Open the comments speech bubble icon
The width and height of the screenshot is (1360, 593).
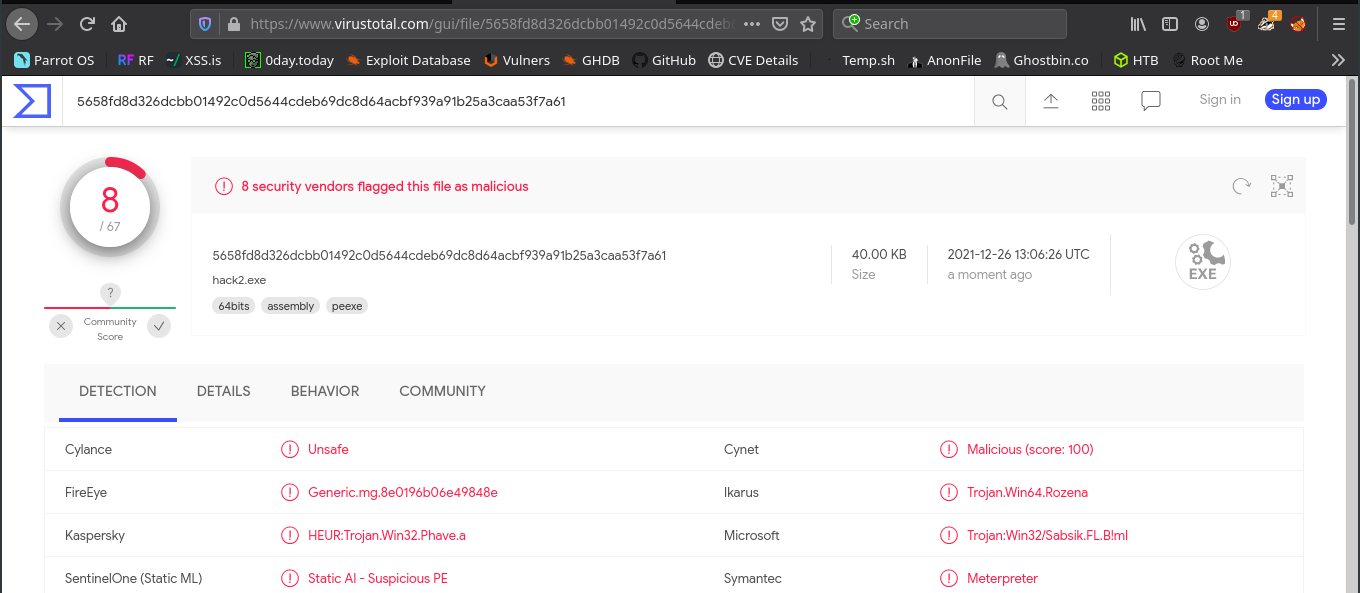pos(1151,101)
